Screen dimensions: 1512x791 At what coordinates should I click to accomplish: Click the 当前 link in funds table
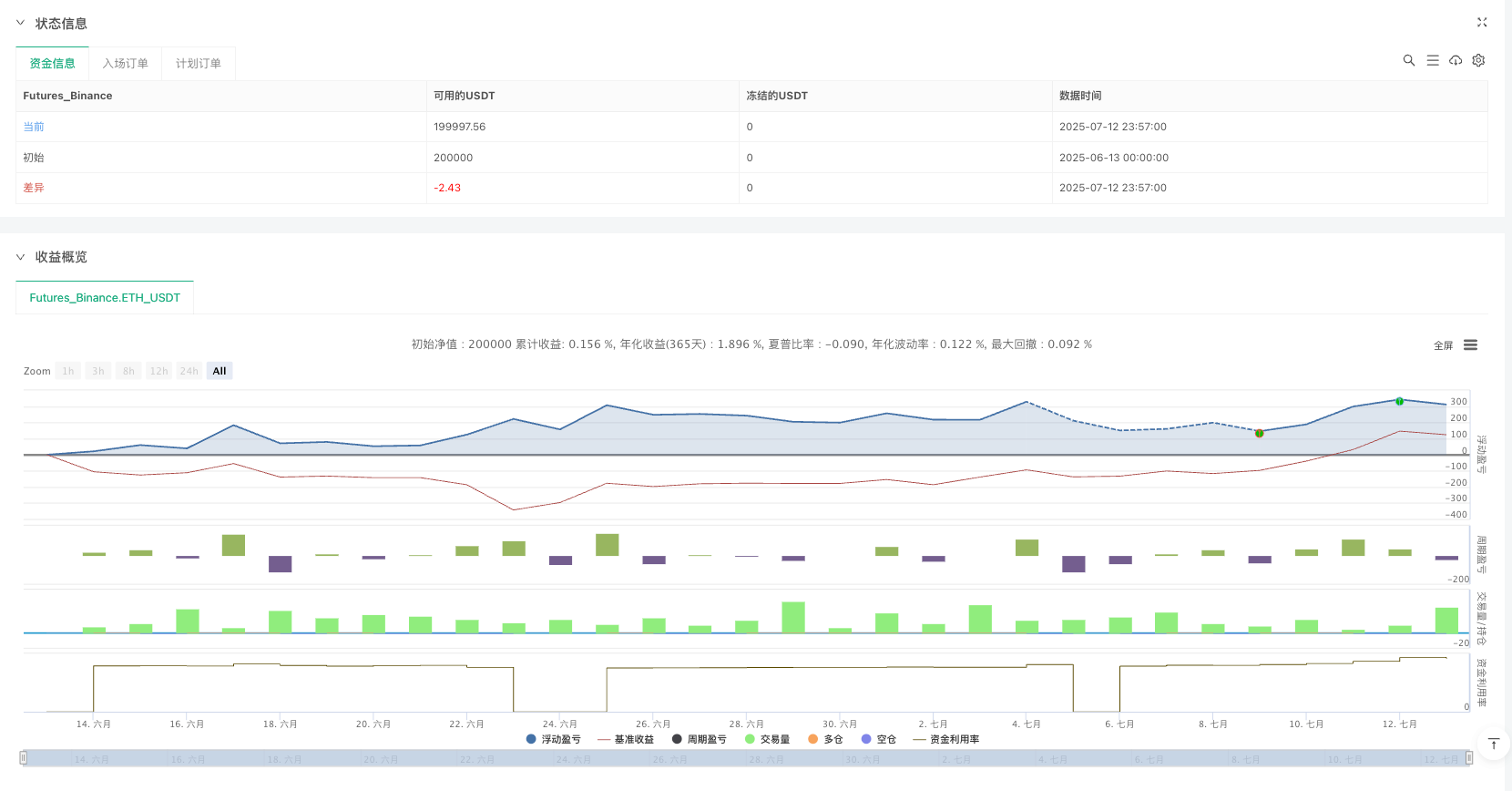[x=34, y=127]
